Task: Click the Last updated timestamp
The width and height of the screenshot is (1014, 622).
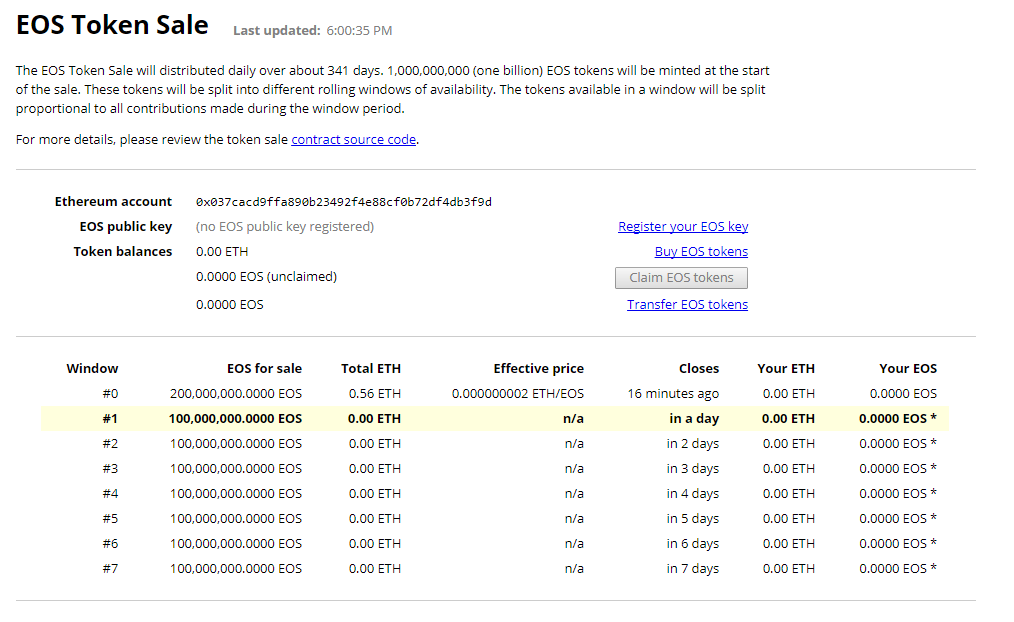Action: click(x=359, y=31)
